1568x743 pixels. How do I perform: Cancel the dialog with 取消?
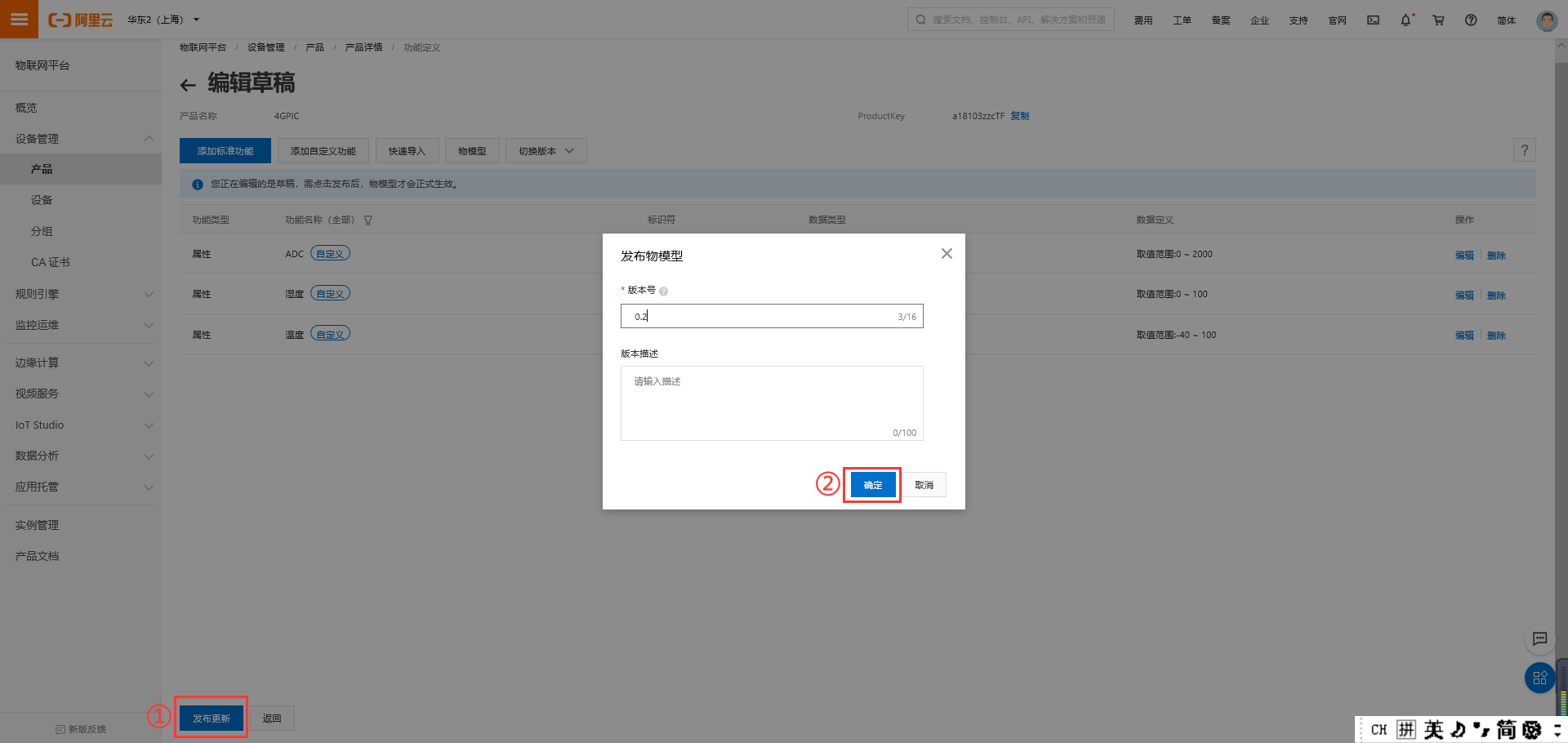coord(924,485)
